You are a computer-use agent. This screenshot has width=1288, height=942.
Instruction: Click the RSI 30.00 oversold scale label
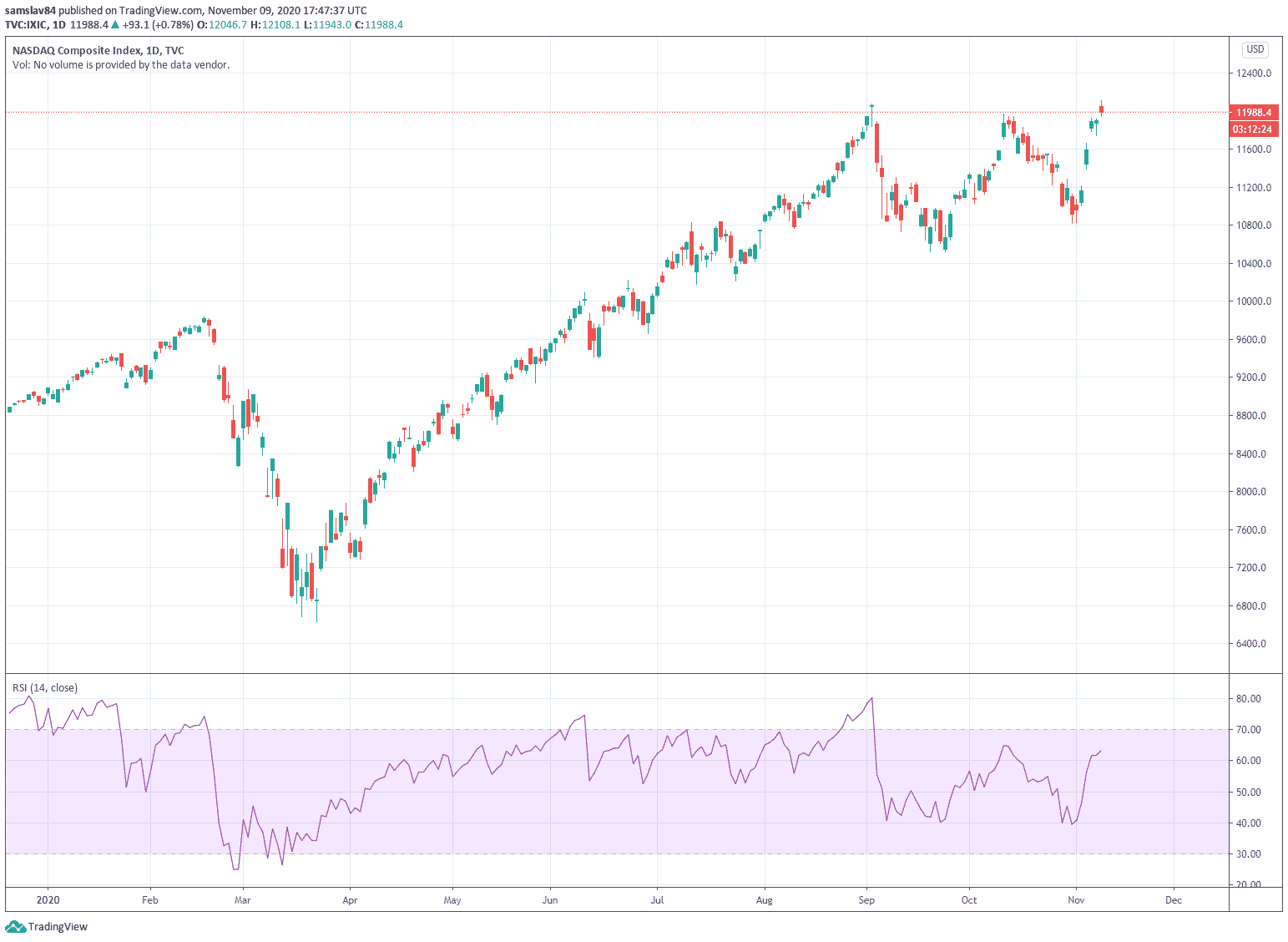click(x=1249, y=854)
